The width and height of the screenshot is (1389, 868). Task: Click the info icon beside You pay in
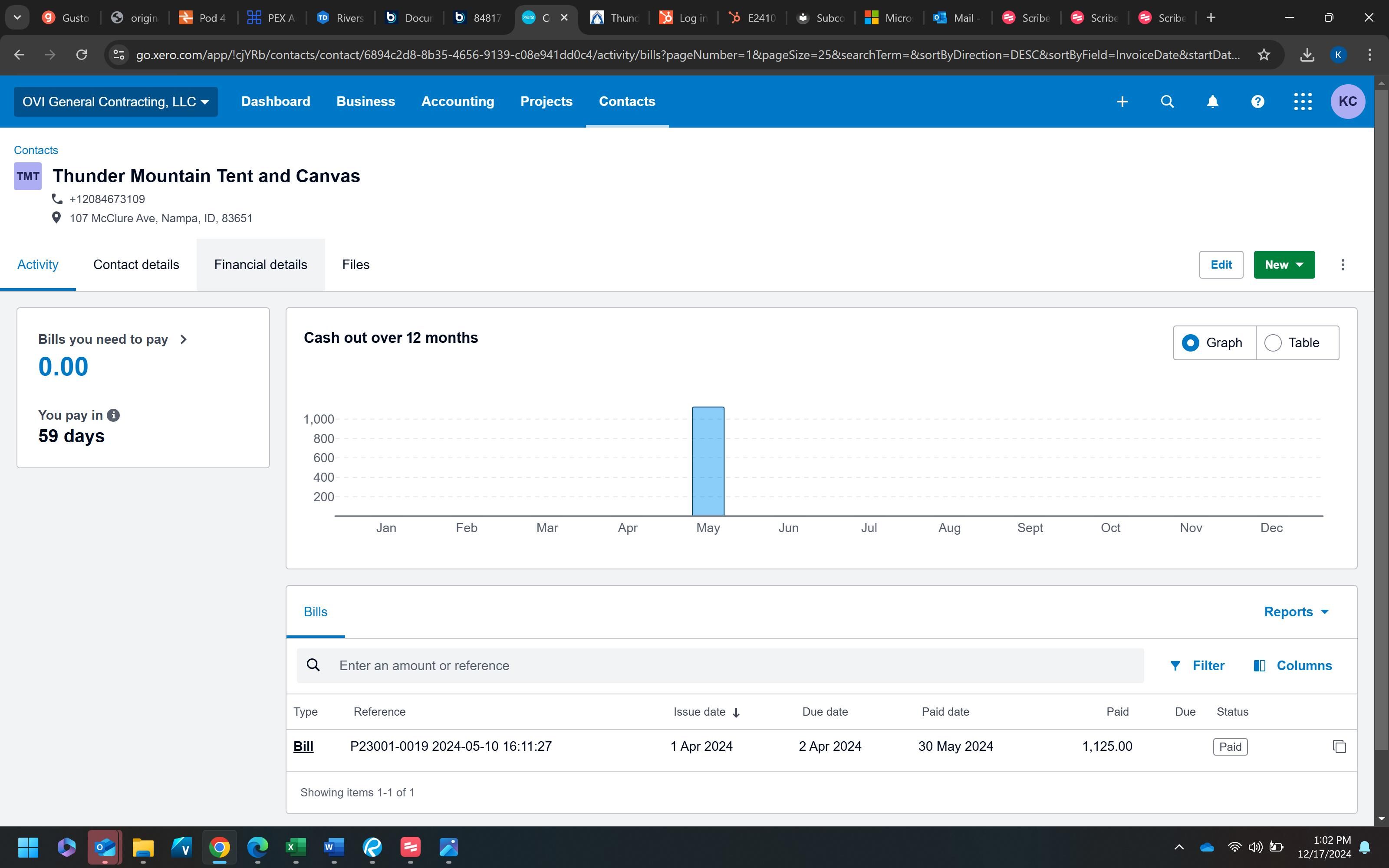click(x=114, y=415)
